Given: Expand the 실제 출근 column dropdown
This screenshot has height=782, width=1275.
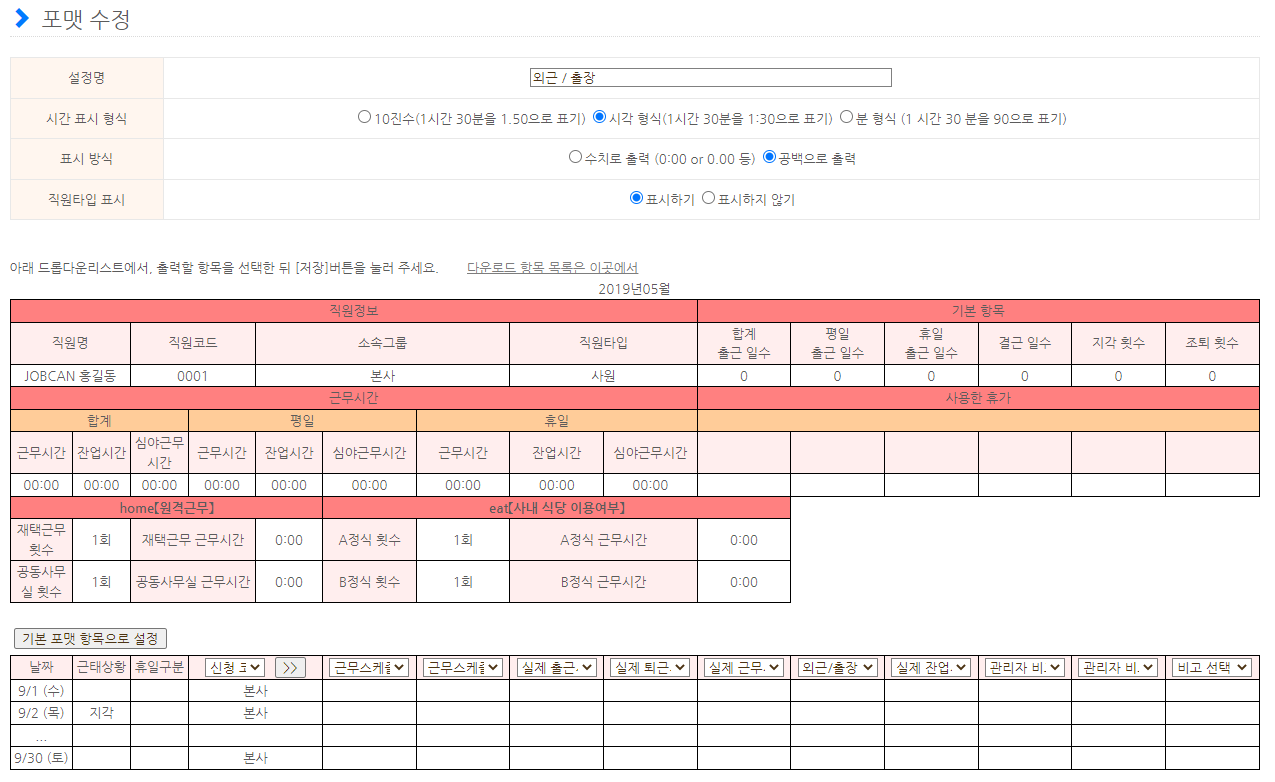Looking at the screenshot, I should point(556,668).
